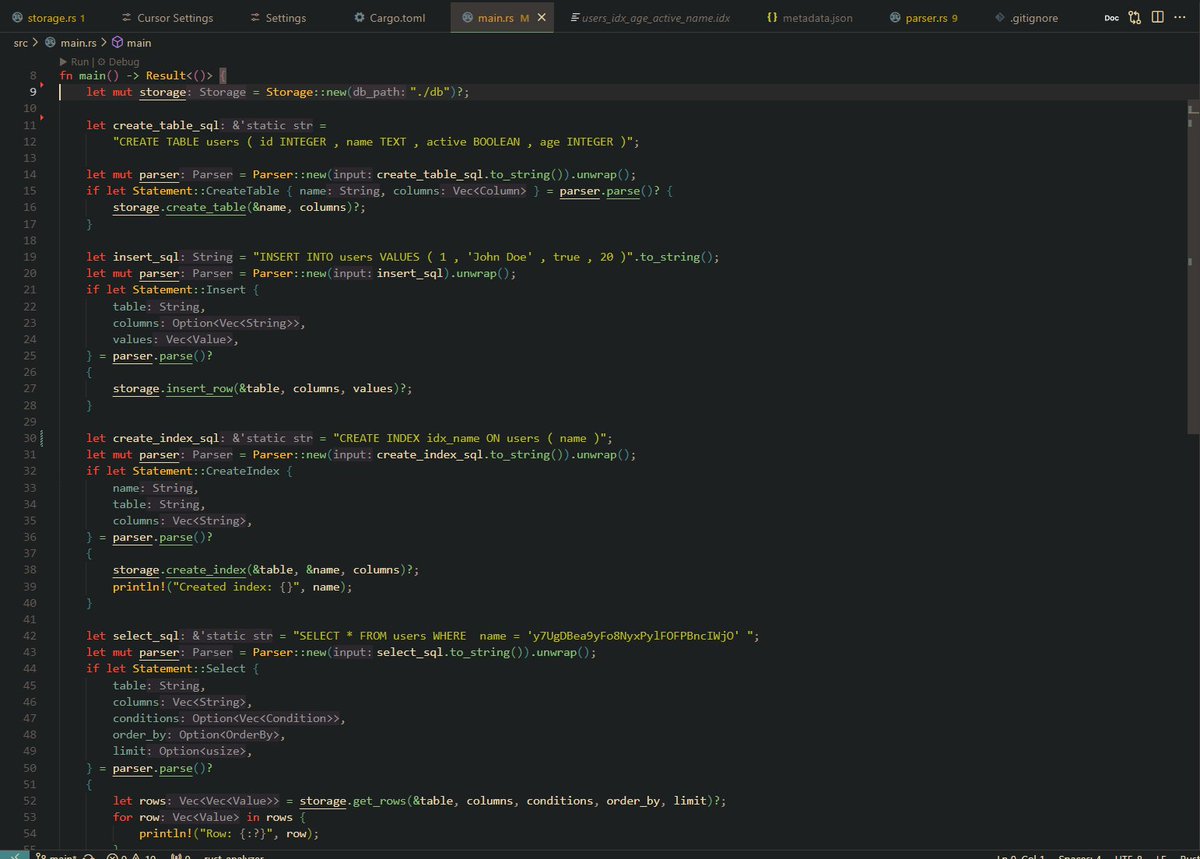Screen dimensions: 1200x859
Task: Open the Cursor Settings tab
Action: click(x=167, y=18)
